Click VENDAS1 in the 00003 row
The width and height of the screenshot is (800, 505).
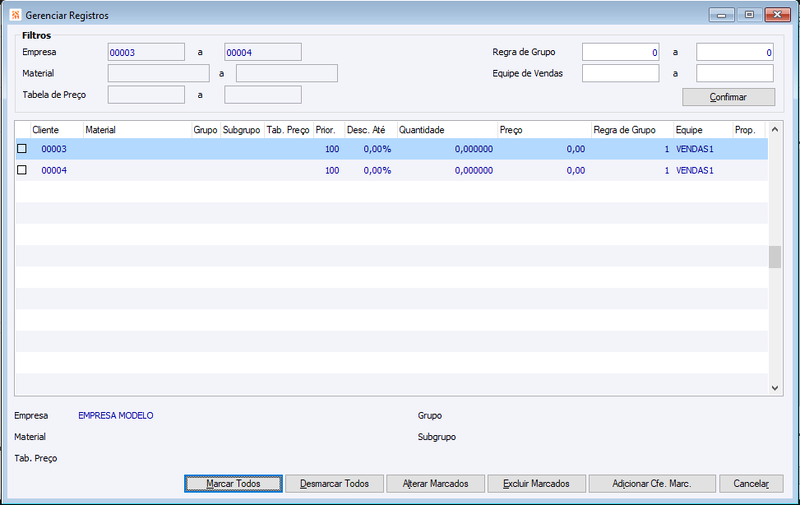(x=694, y=149)
